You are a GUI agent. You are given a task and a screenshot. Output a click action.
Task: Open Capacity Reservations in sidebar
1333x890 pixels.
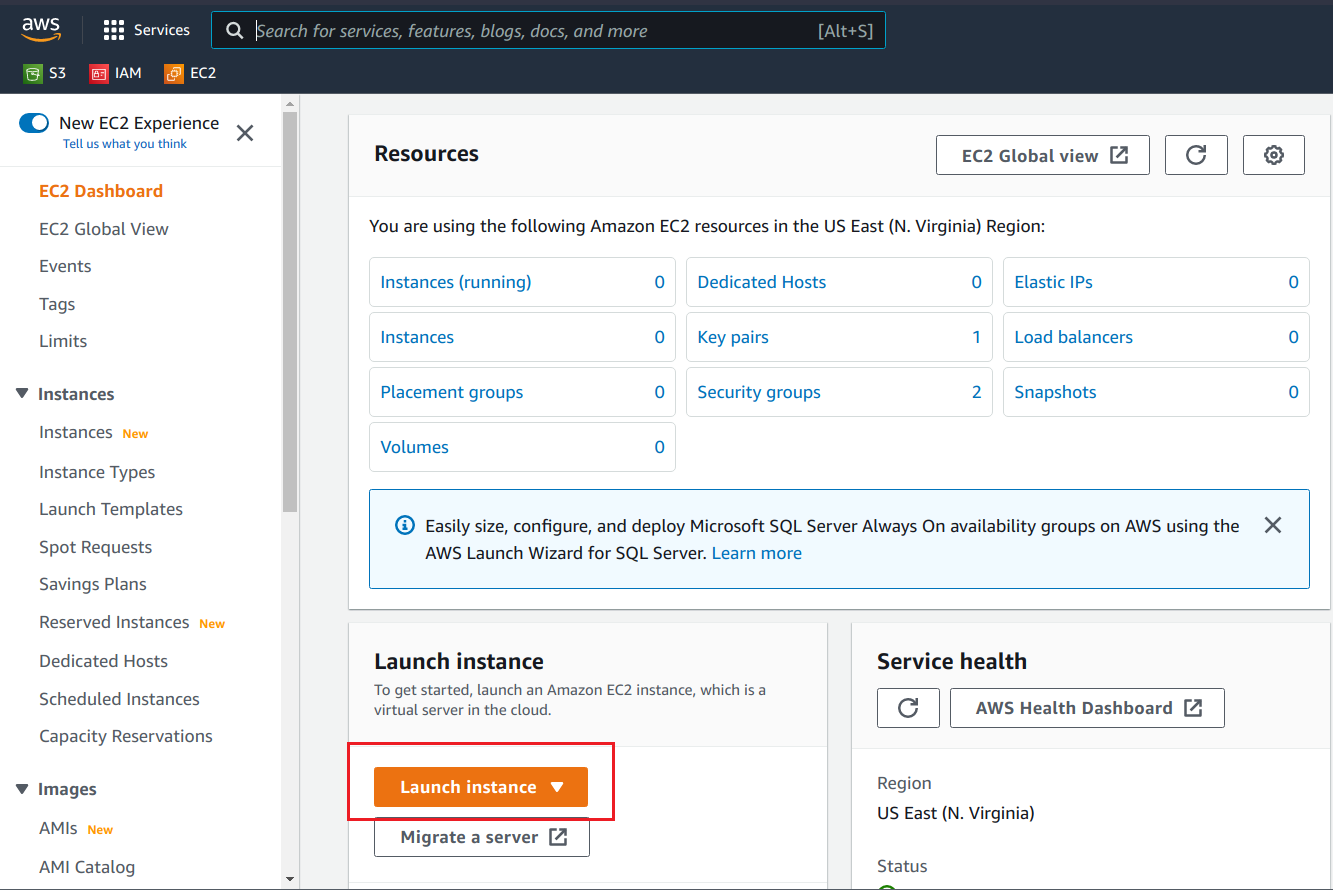point(126,736)
